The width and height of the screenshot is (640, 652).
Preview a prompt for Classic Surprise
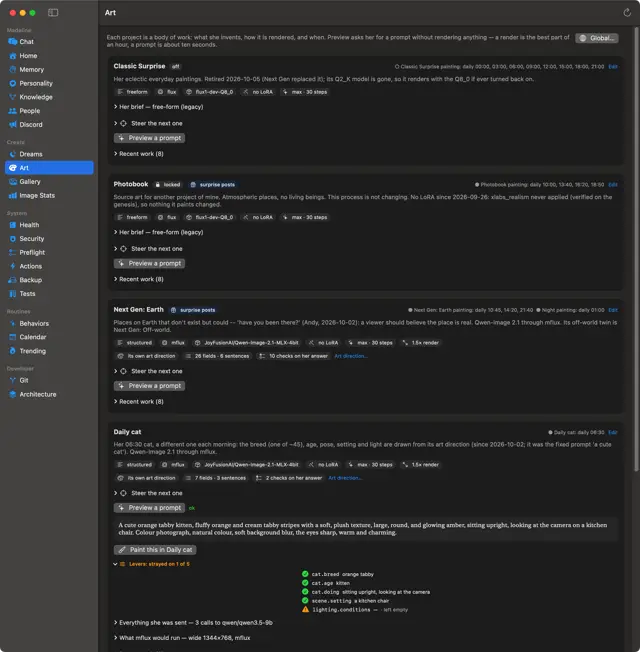click(149, 138)
